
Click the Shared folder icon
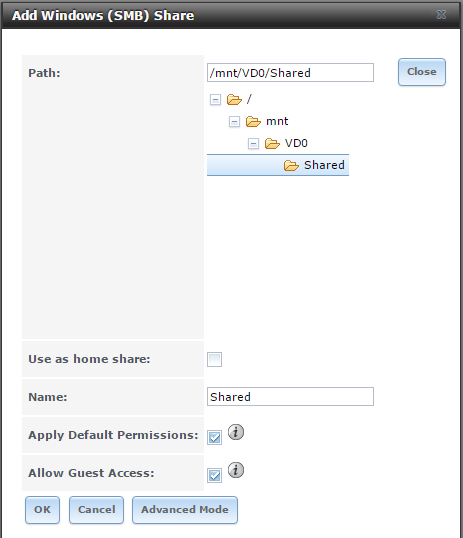point(291,165)
